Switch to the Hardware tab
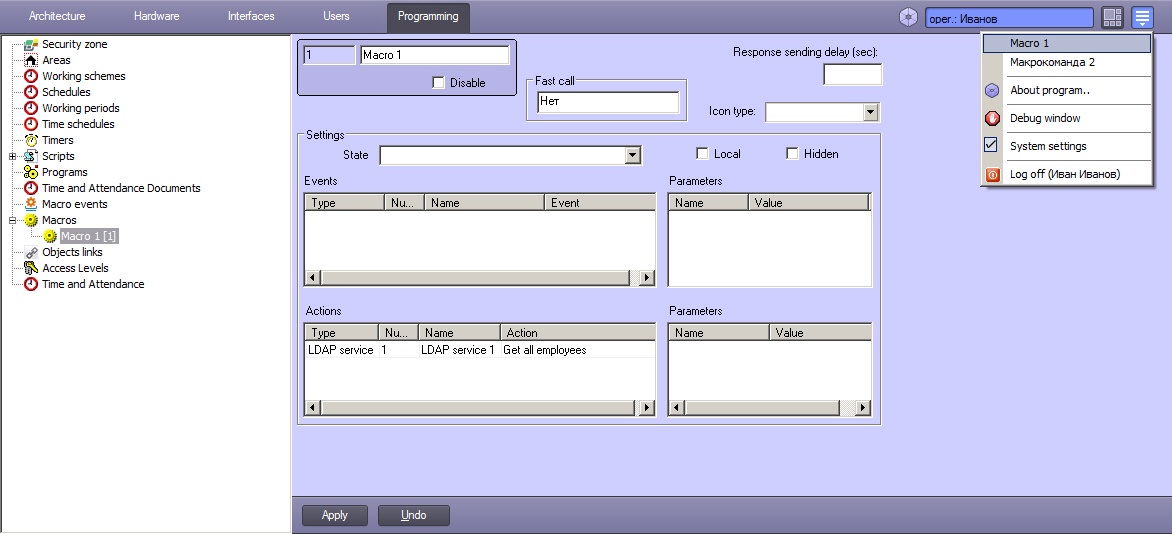Image resolution: width=1172 pixels, height=534 pixels. [156, 16]
